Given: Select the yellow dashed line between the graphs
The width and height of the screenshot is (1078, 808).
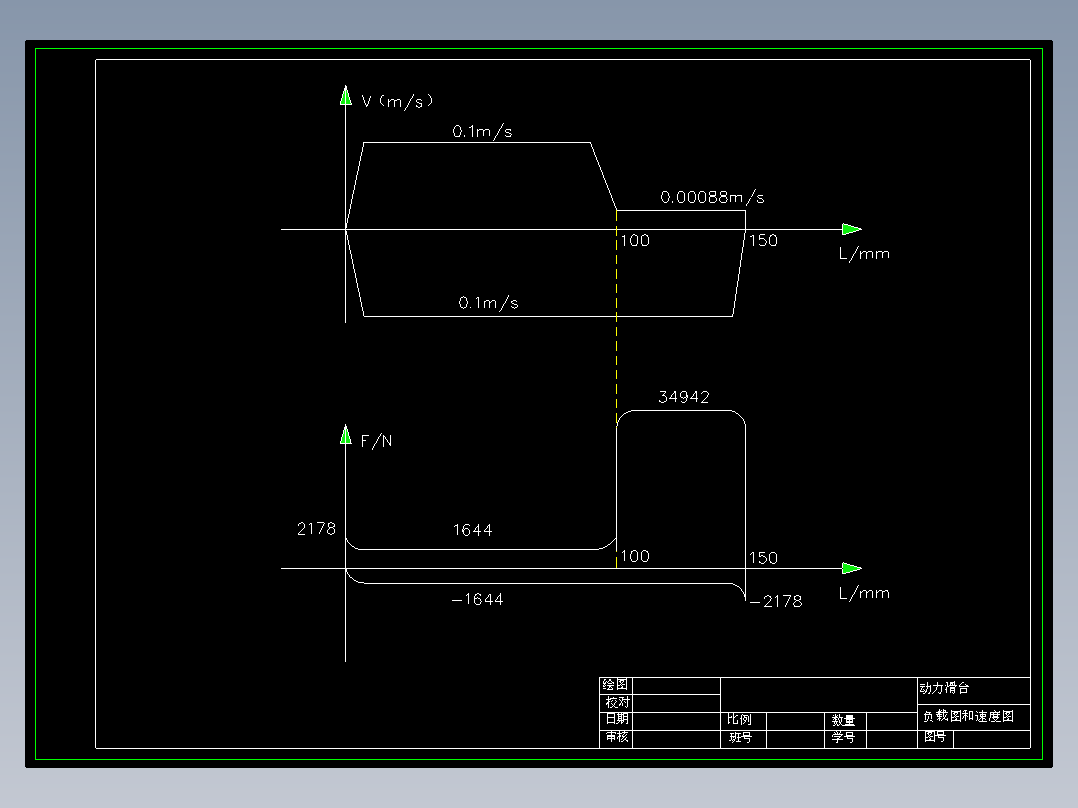Looking at the screenshot, I should pos(617,389).
